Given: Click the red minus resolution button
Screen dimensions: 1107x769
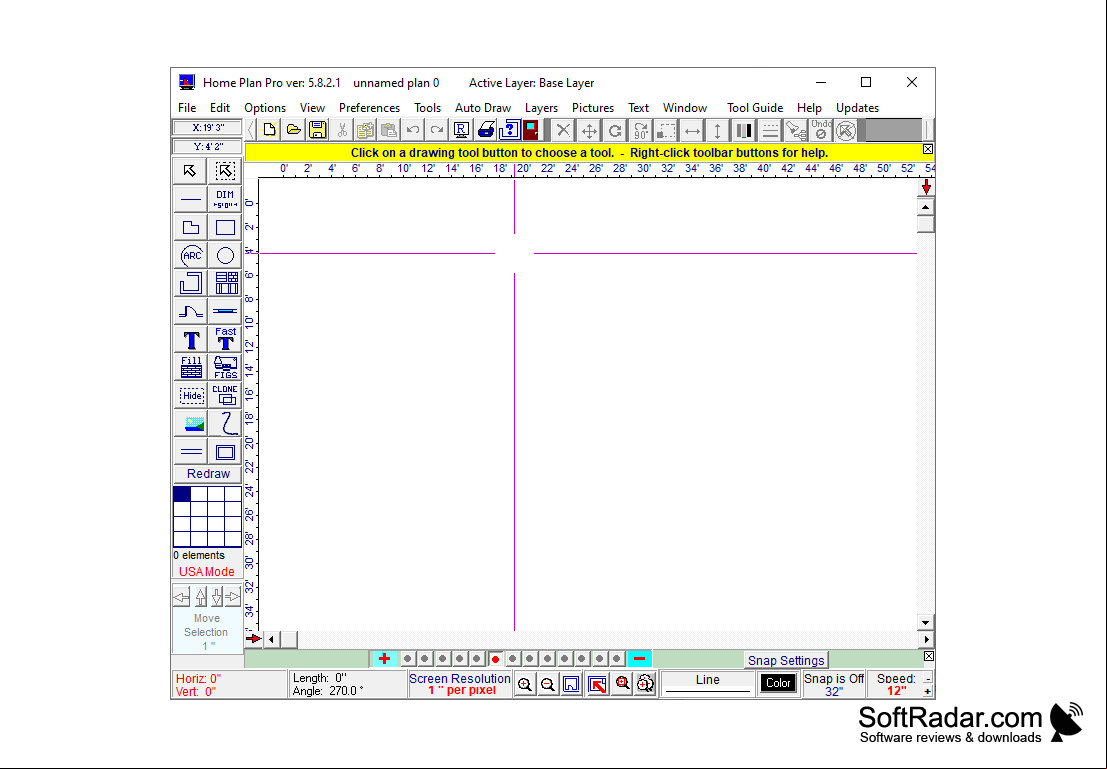Looking at the screenshot, I should pyautogui.click(x=640, y=659).
